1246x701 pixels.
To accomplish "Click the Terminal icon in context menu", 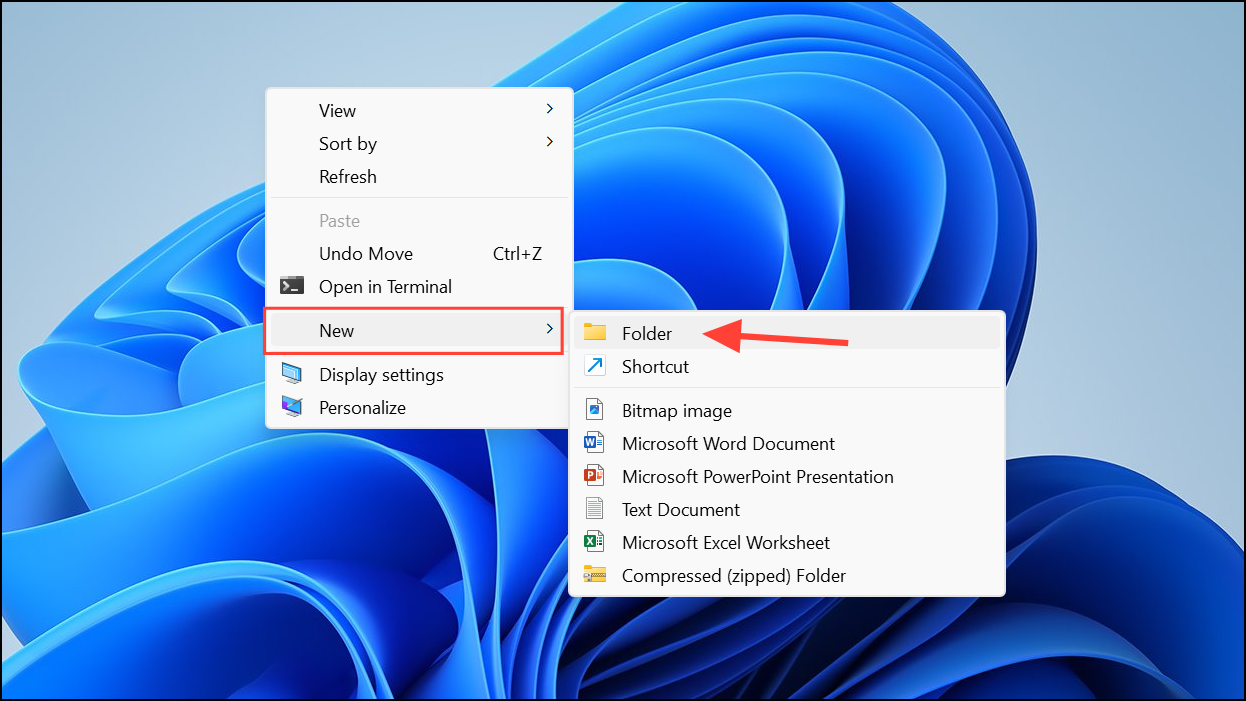I will [x=292, y=286].
